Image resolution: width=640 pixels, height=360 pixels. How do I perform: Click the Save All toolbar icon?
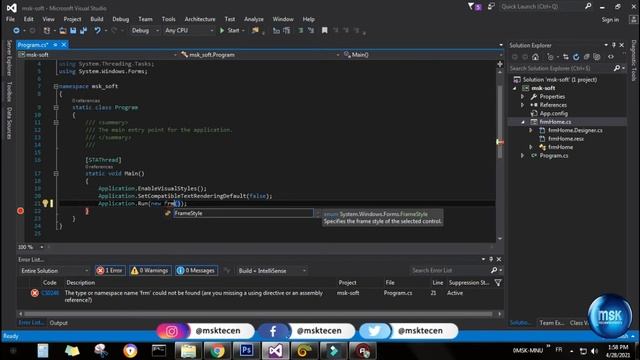click(x=84, y=31)
